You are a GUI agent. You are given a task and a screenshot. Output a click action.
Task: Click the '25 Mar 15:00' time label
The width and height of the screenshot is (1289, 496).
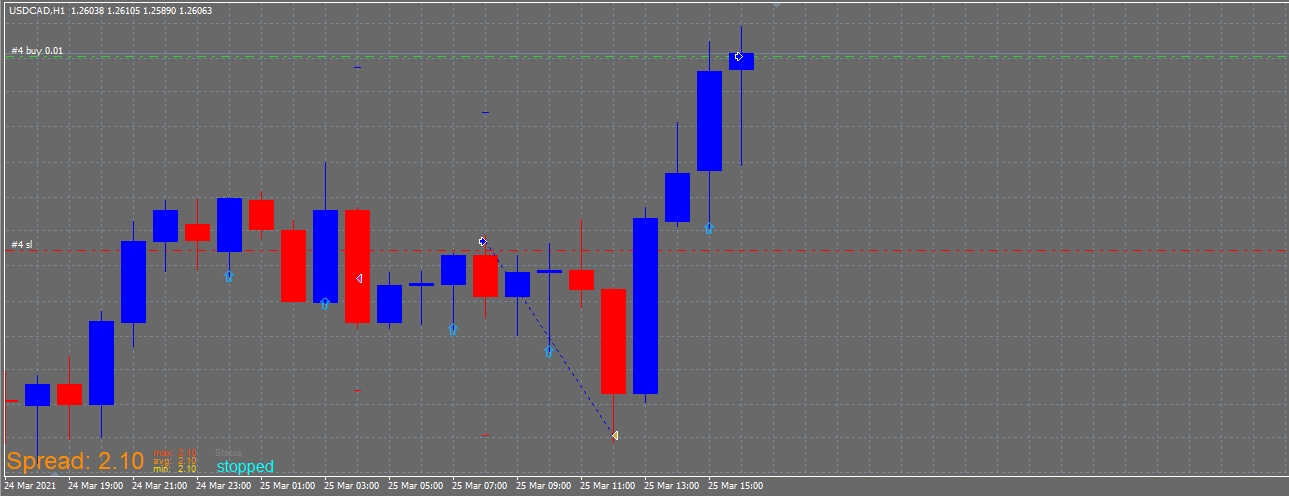736,486
